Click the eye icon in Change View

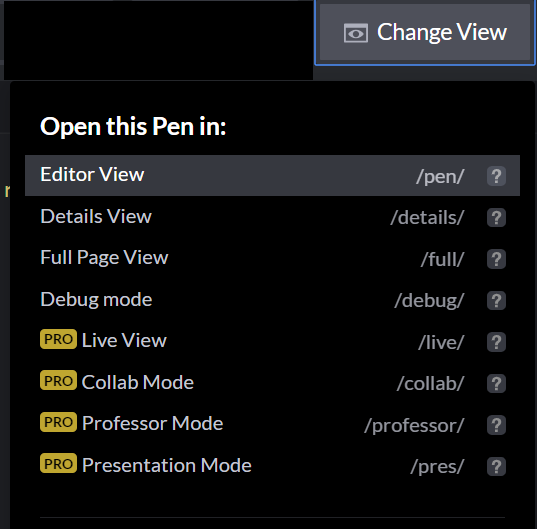coord(356,33)
